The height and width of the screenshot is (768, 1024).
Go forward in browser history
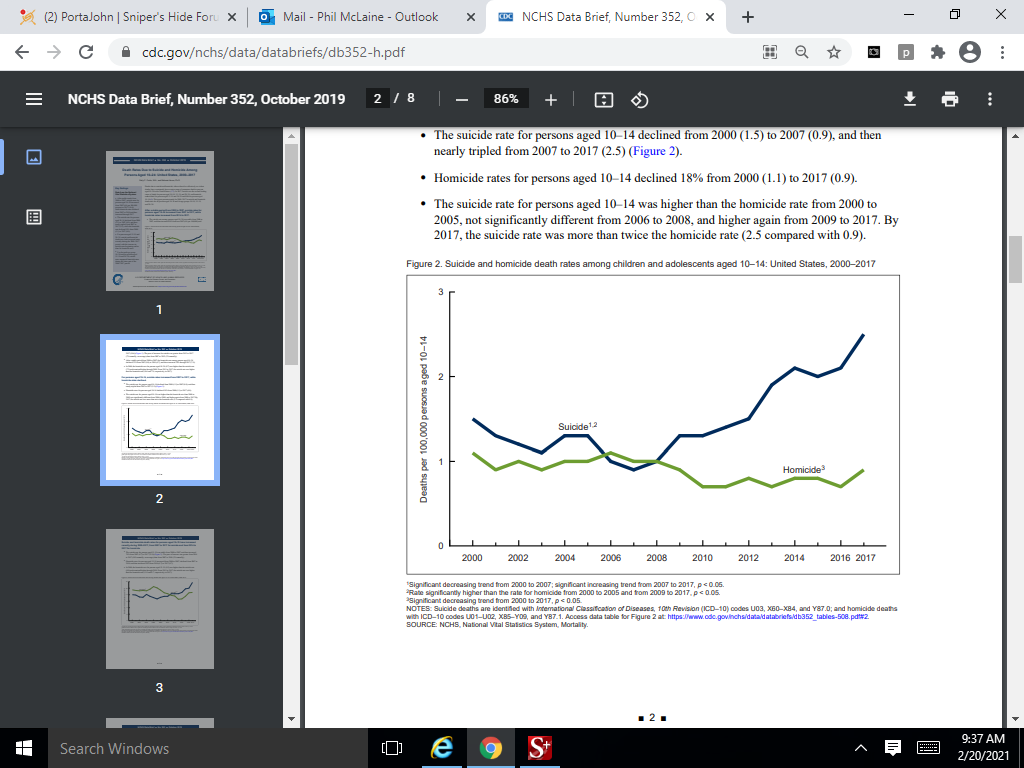(x=54, y=52)
